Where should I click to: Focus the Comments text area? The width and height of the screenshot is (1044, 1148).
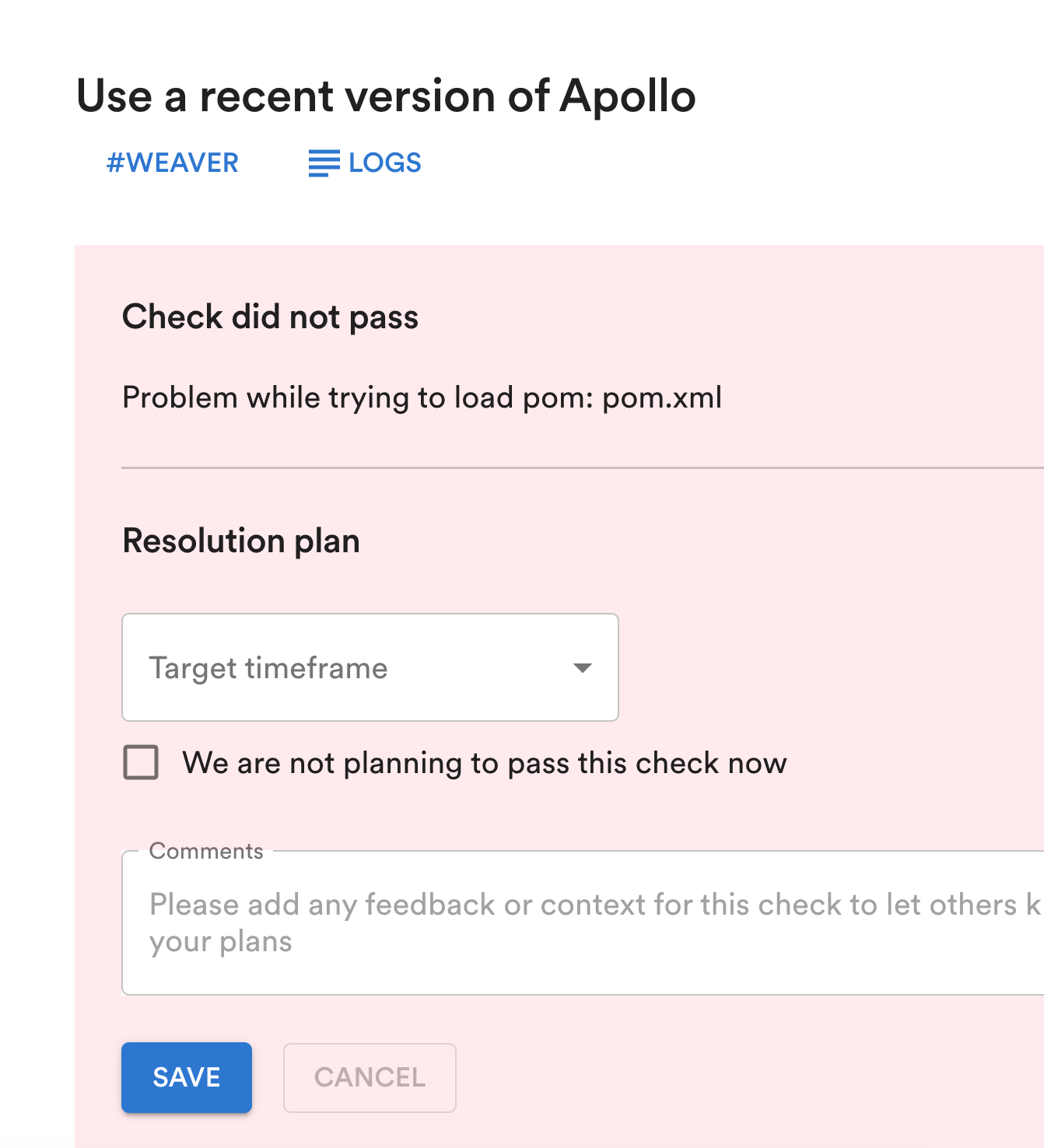(x=583, y=923)
